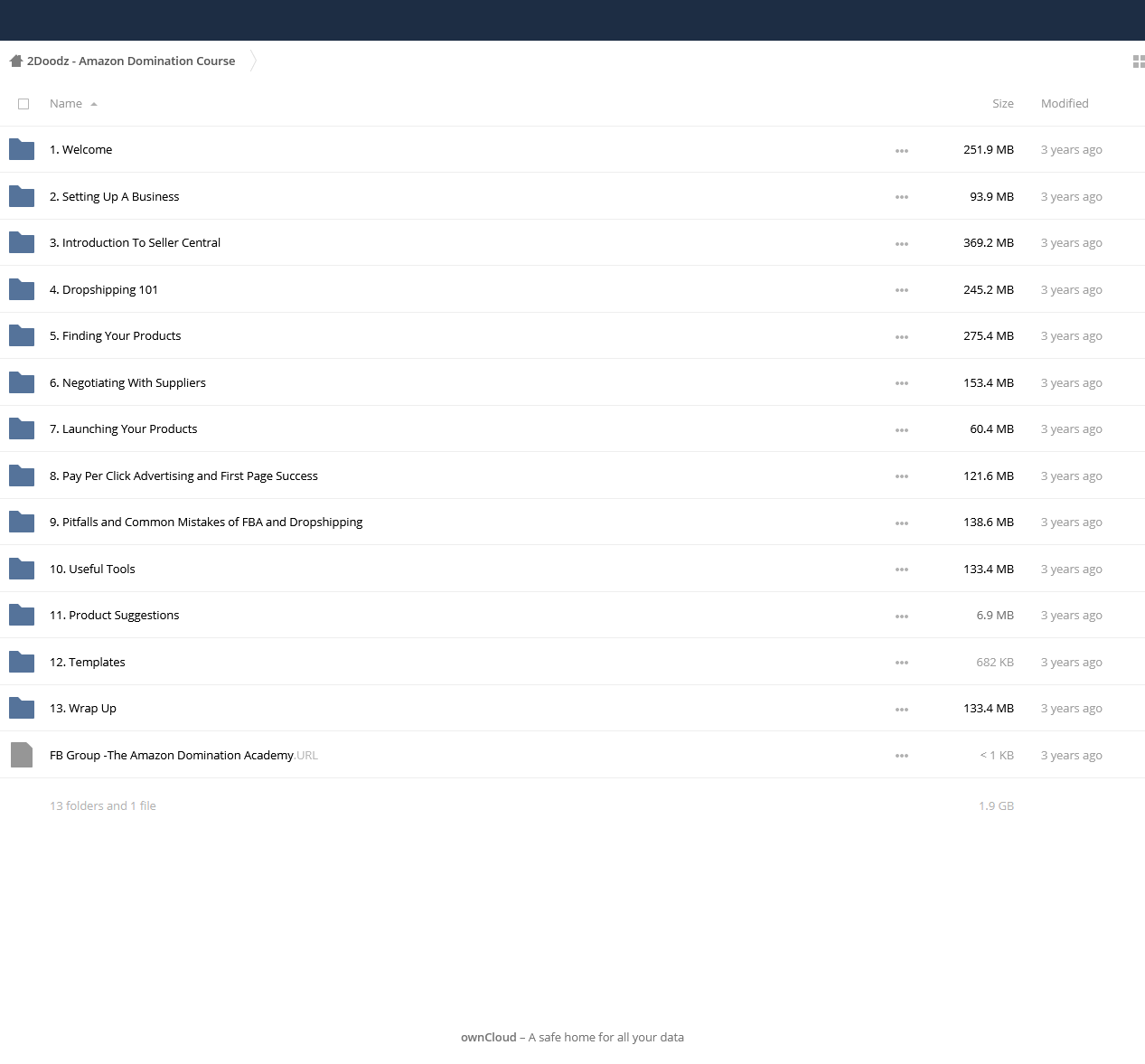Switch to grid view using the grid icon
The image size is (1145, 1064).
tap(1139, 61)
